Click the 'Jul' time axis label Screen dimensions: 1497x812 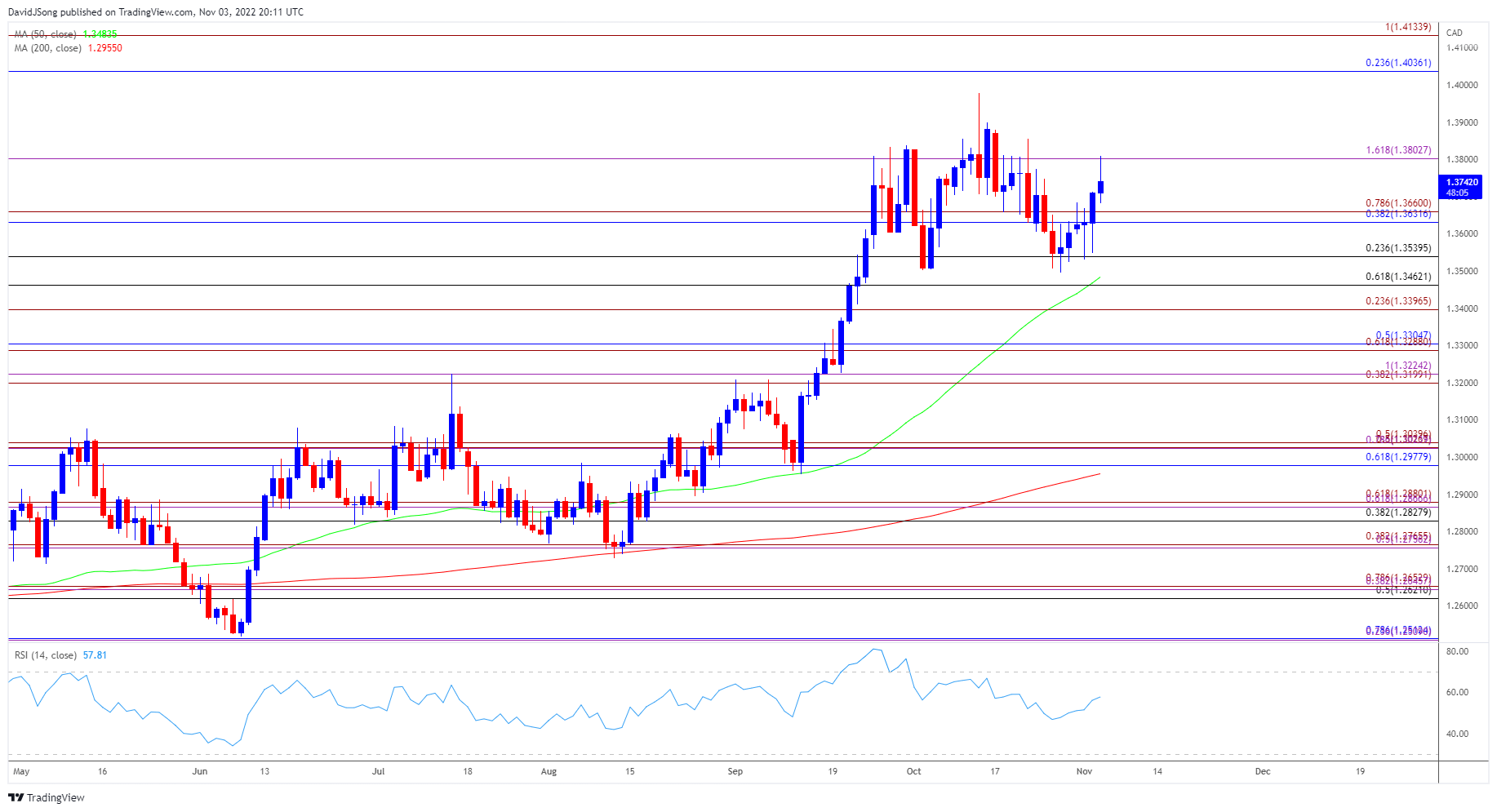[378, 771]
